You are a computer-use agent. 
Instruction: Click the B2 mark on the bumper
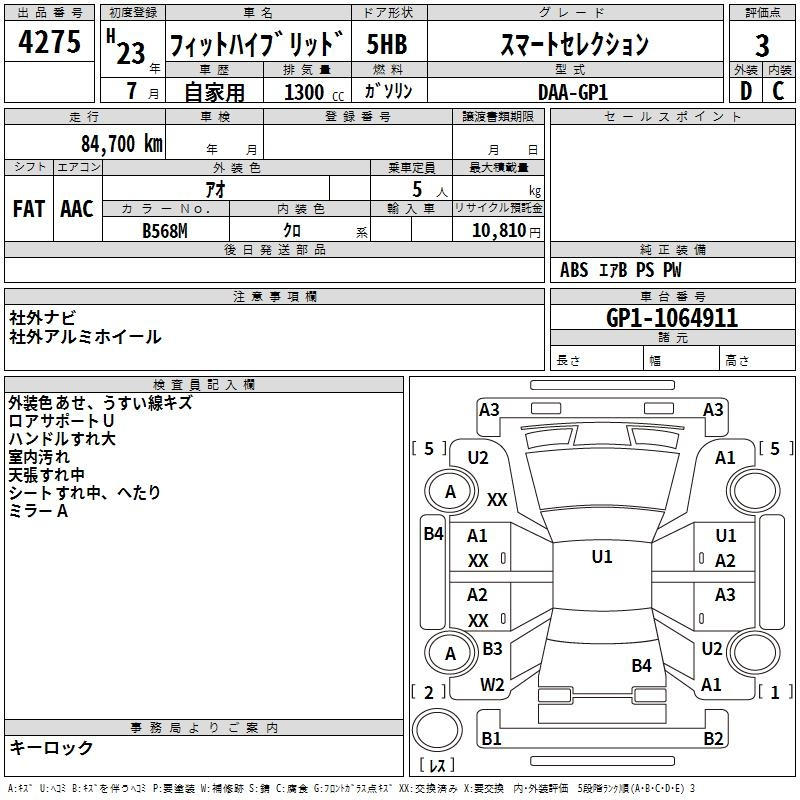(713, 739)
